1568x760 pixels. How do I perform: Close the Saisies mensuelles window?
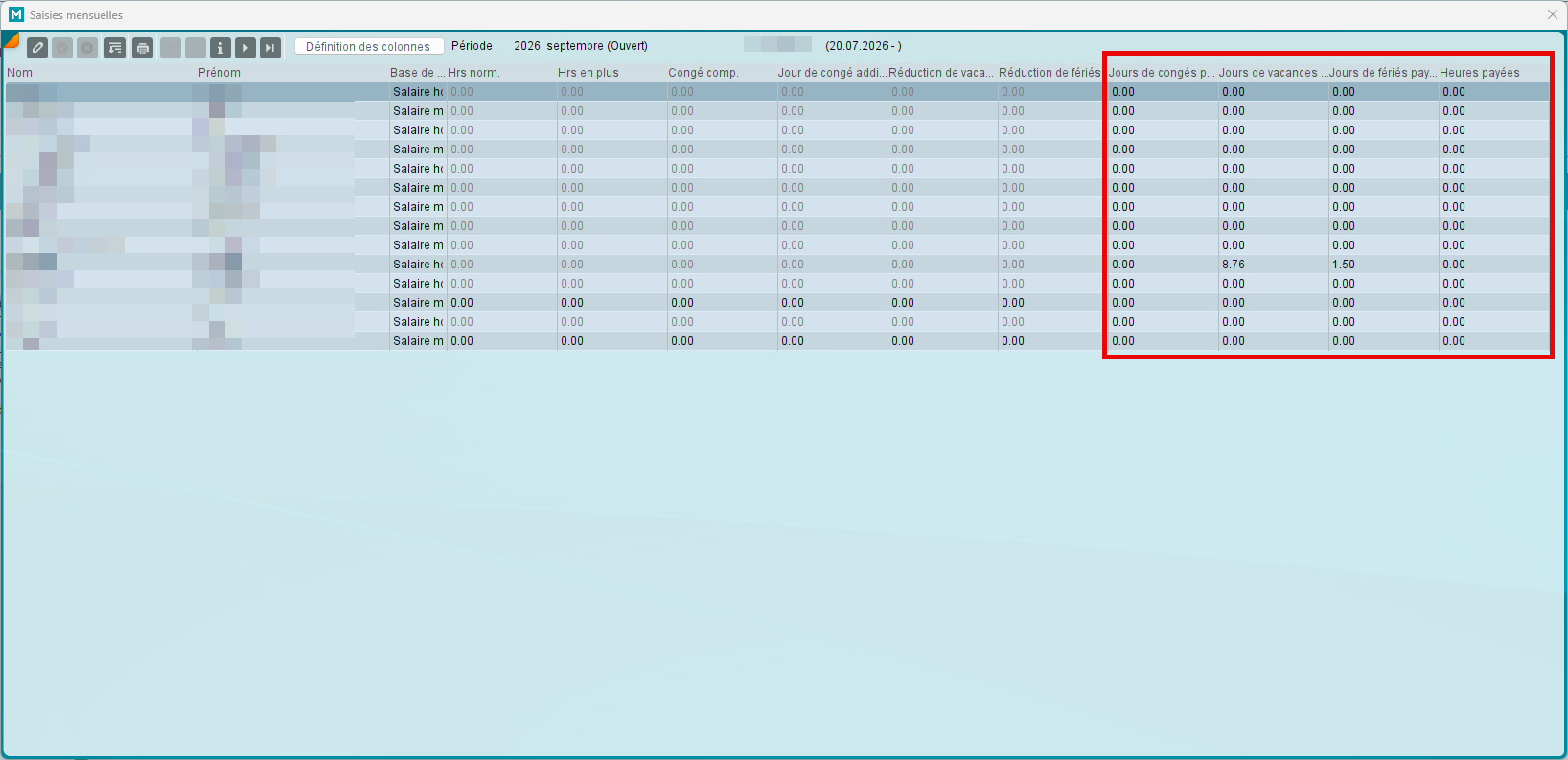pos(1553,14)
